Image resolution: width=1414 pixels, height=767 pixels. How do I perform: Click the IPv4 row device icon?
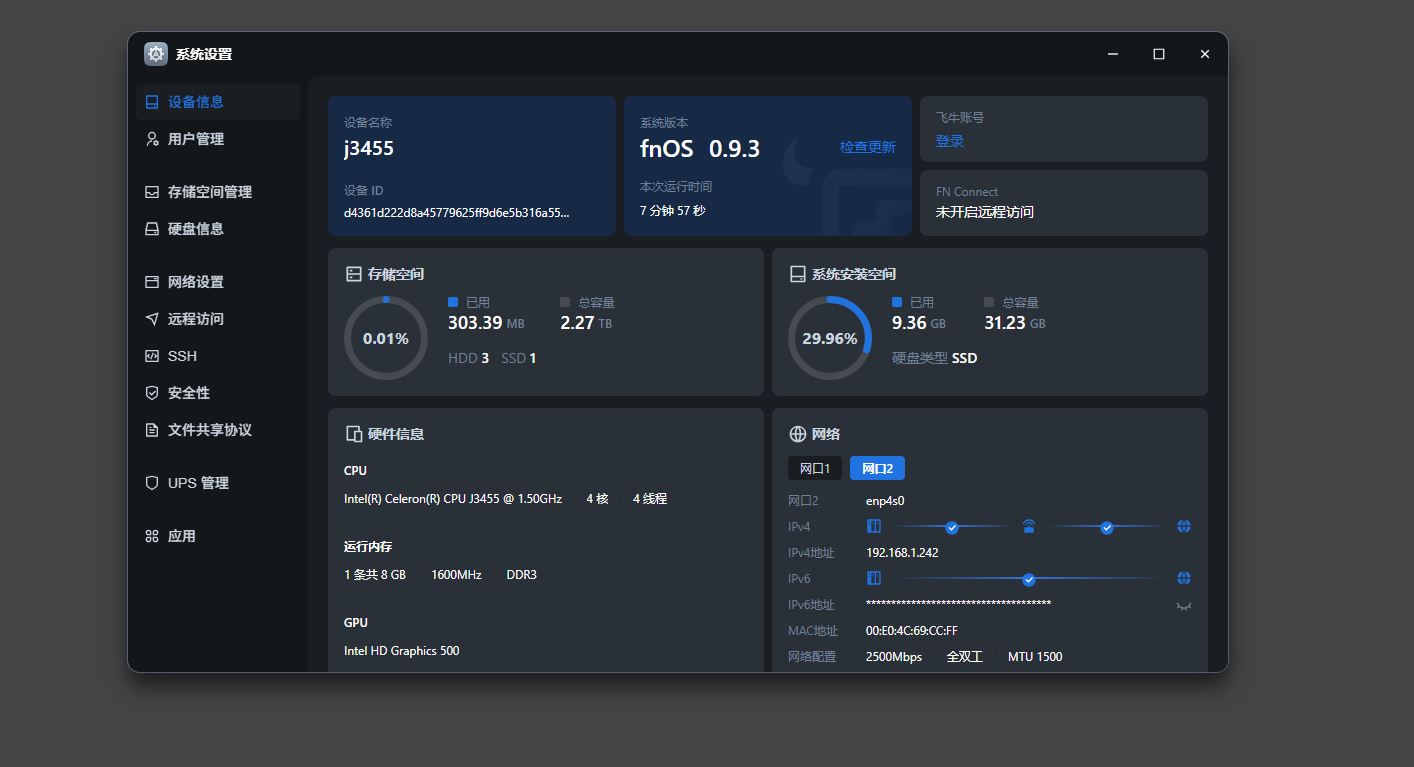click(x=874, y=526)
